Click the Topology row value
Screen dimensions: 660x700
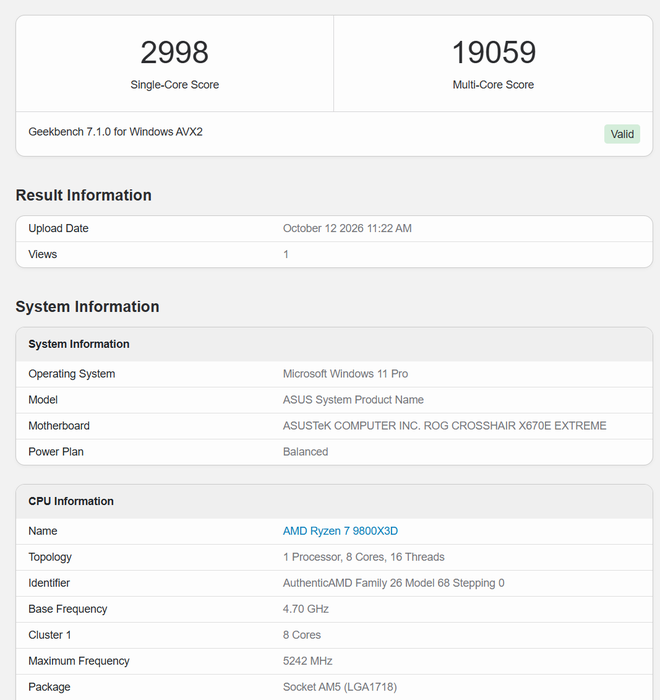(363, 557)
